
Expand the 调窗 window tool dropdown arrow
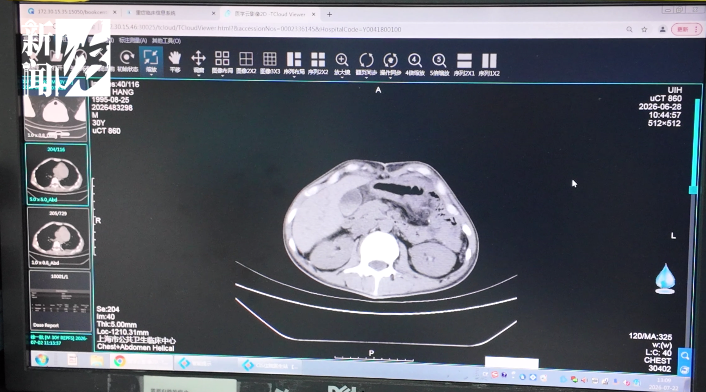coord(199,75)
